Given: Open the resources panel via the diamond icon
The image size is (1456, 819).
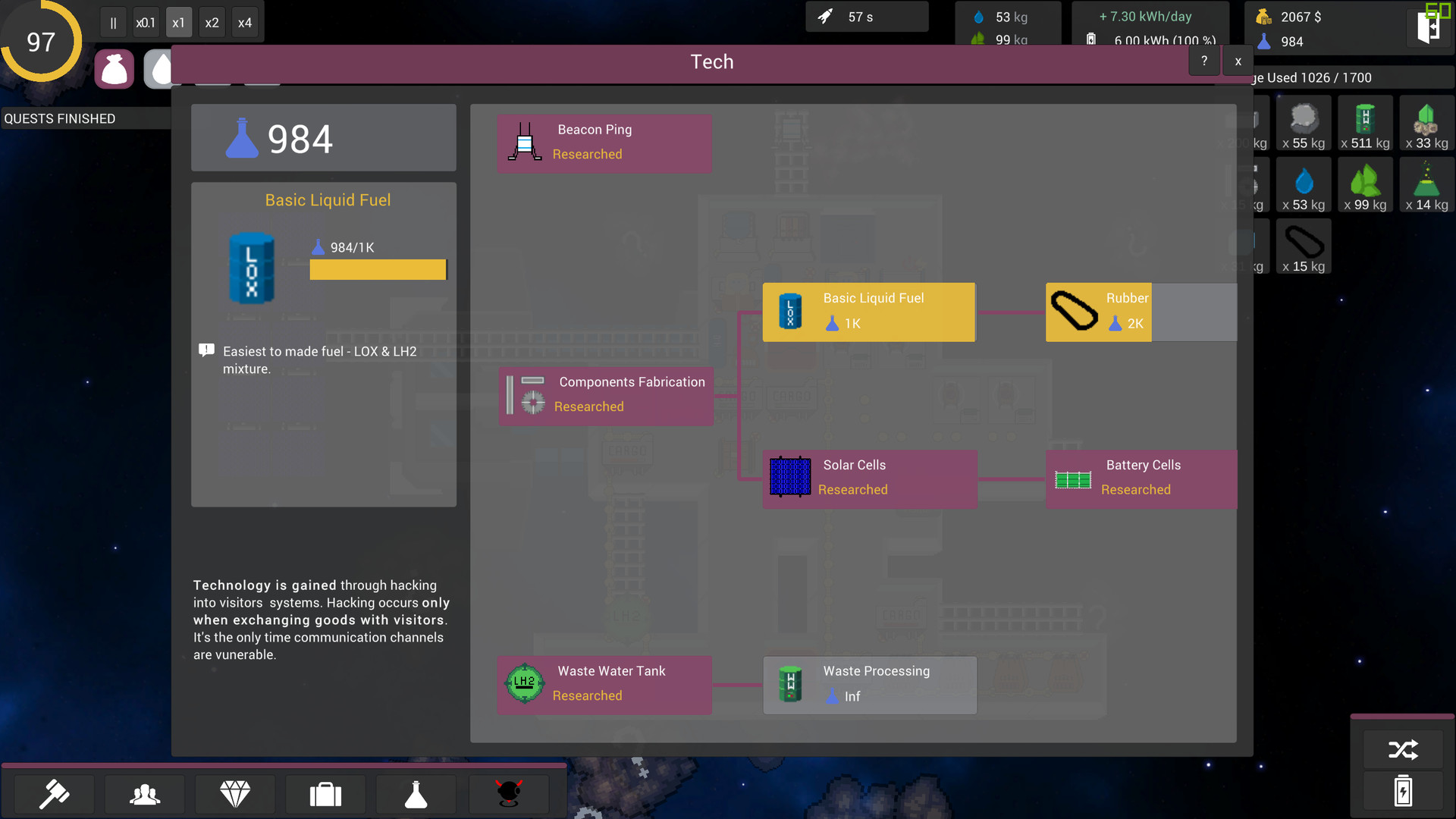Looking at the screenshot, I should (x=235, y=794).
